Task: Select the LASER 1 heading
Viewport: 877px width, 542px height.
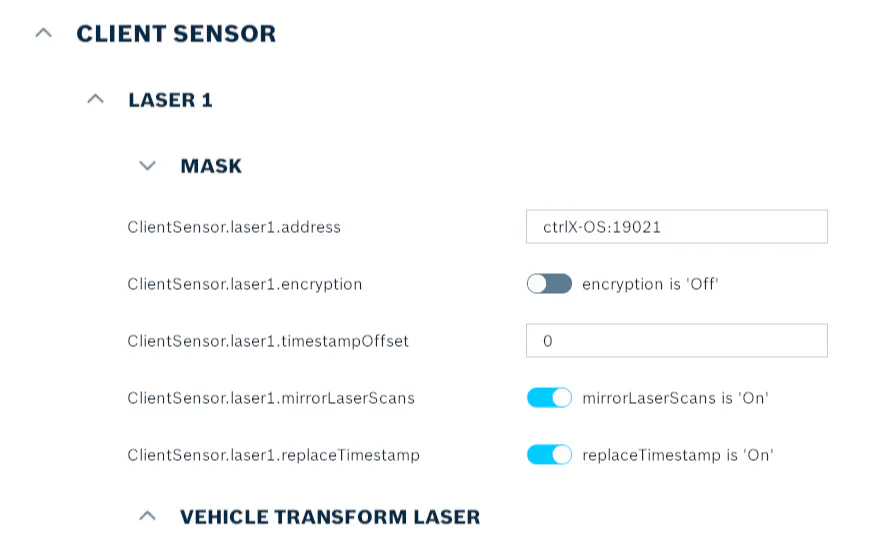Action: pos(171,100)
